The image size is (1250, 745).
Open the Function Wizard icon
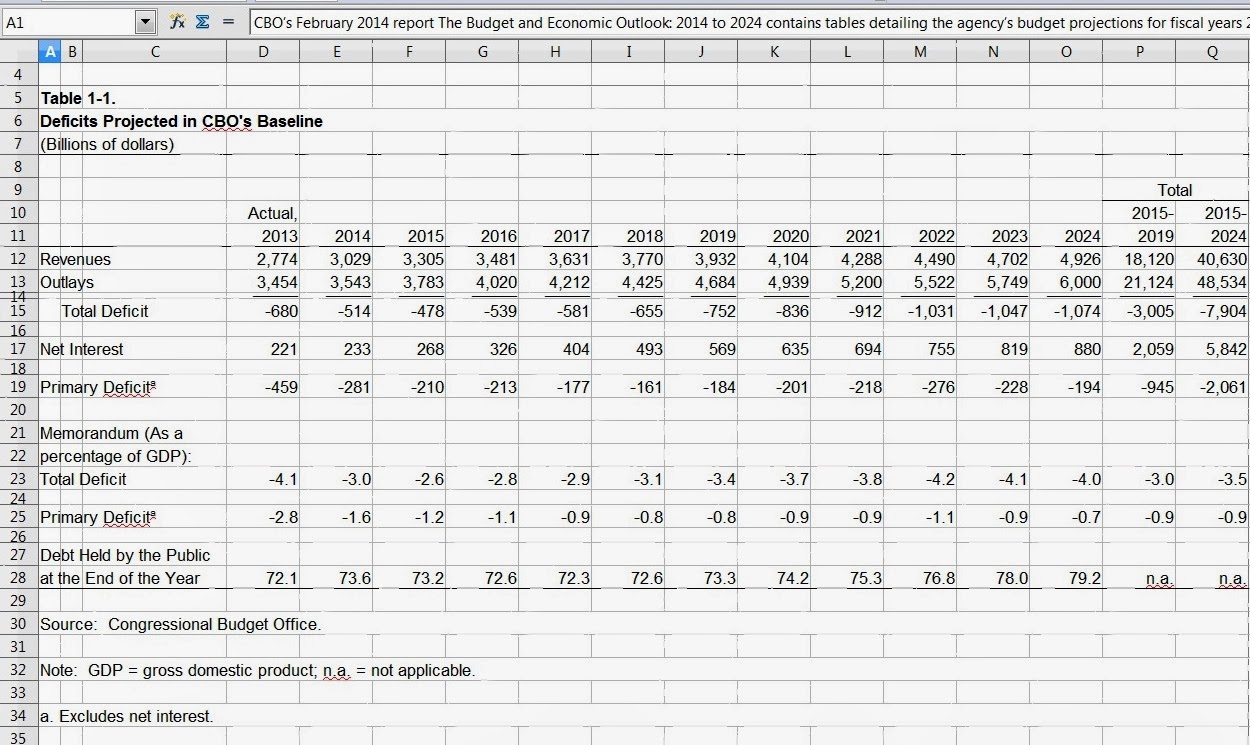pyautogui.click(x=177, y=21)
